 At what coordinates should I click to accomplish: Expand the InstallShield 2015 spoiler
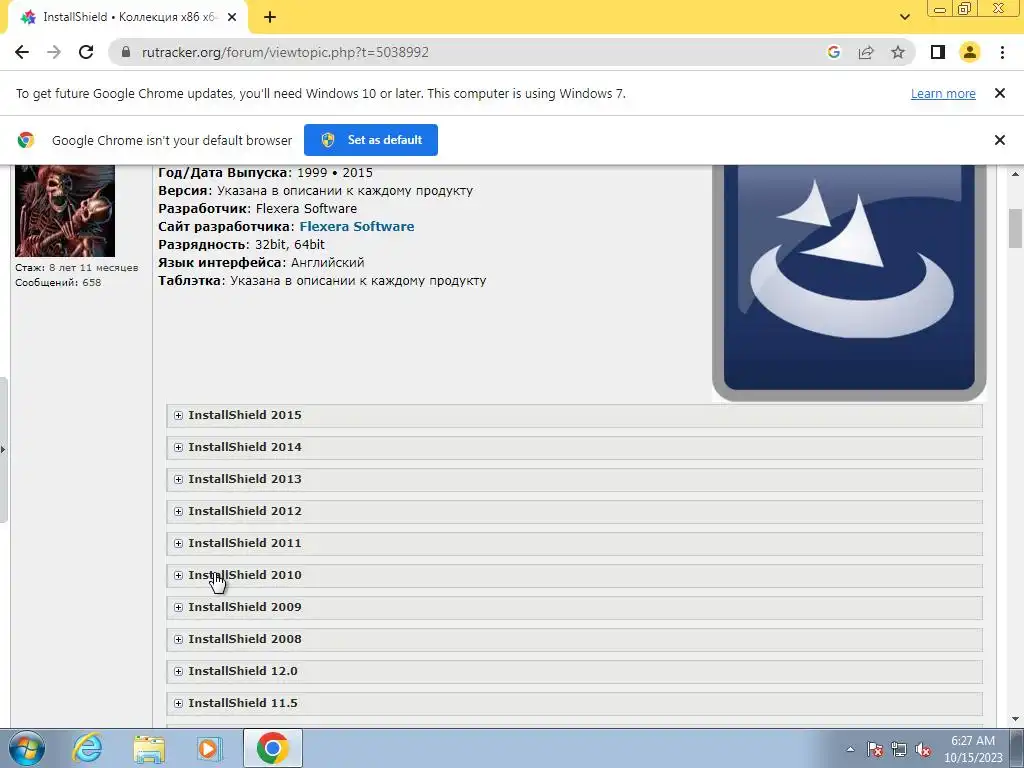pos(575,415)
